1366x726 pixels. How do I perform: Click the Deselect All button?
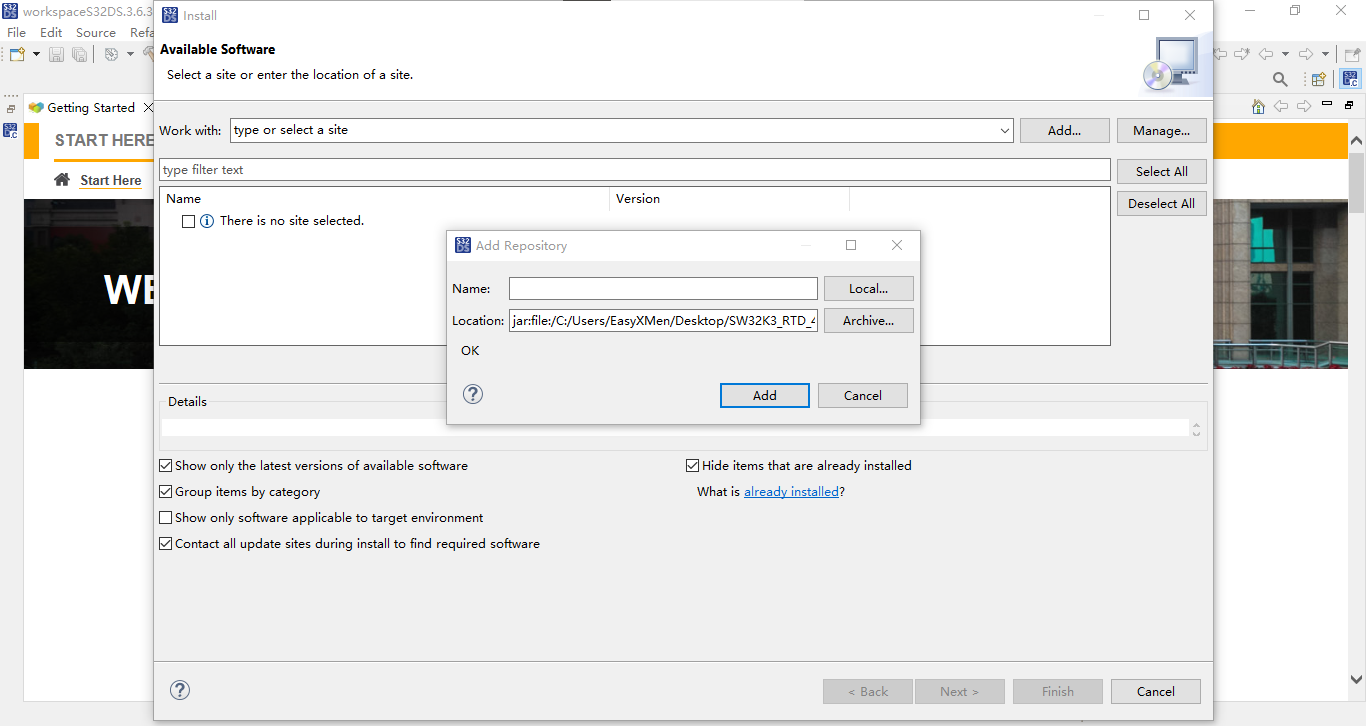(x=1161, y=204)
